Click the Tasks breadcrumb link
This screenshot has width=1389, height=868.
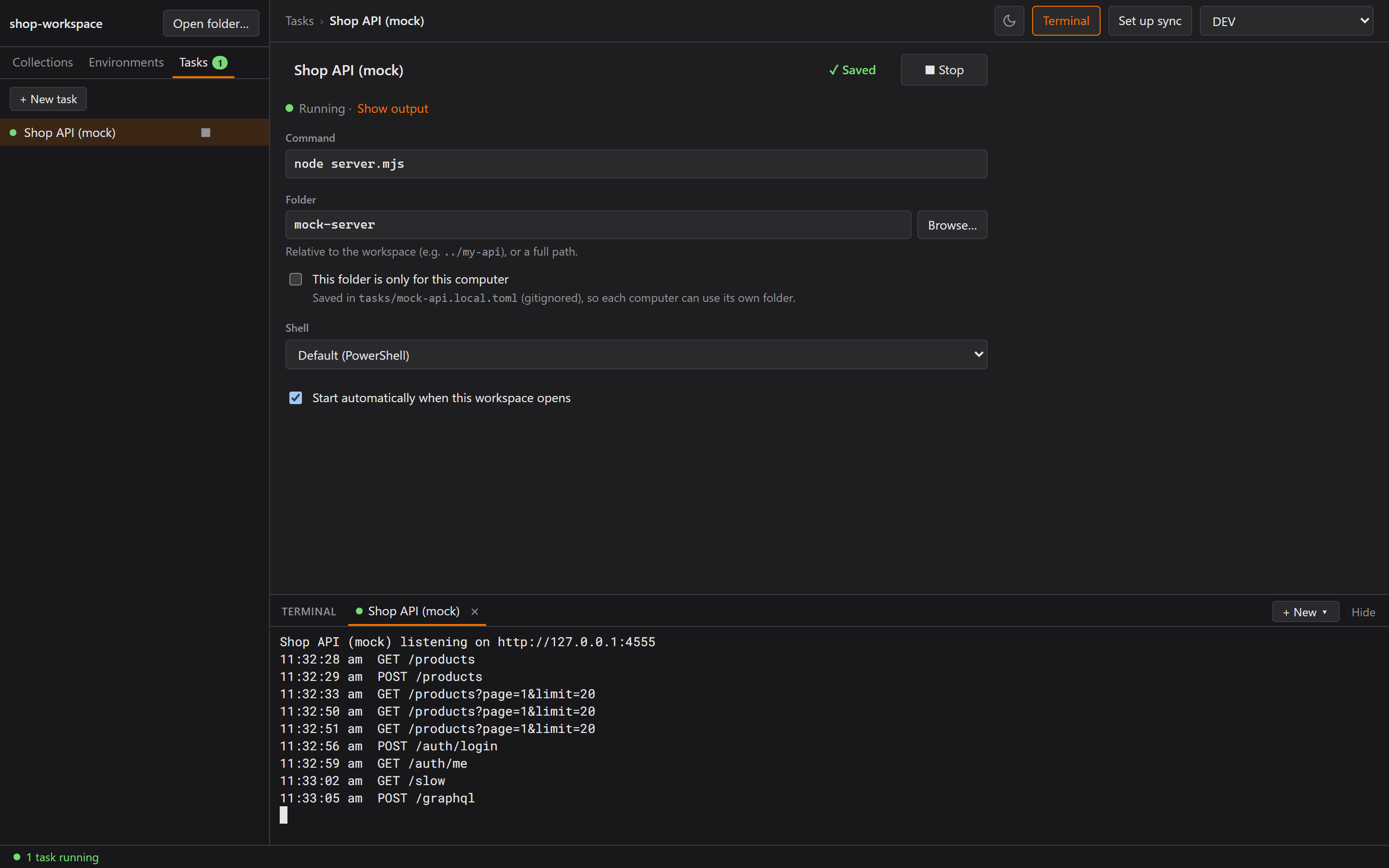[300, 21]
